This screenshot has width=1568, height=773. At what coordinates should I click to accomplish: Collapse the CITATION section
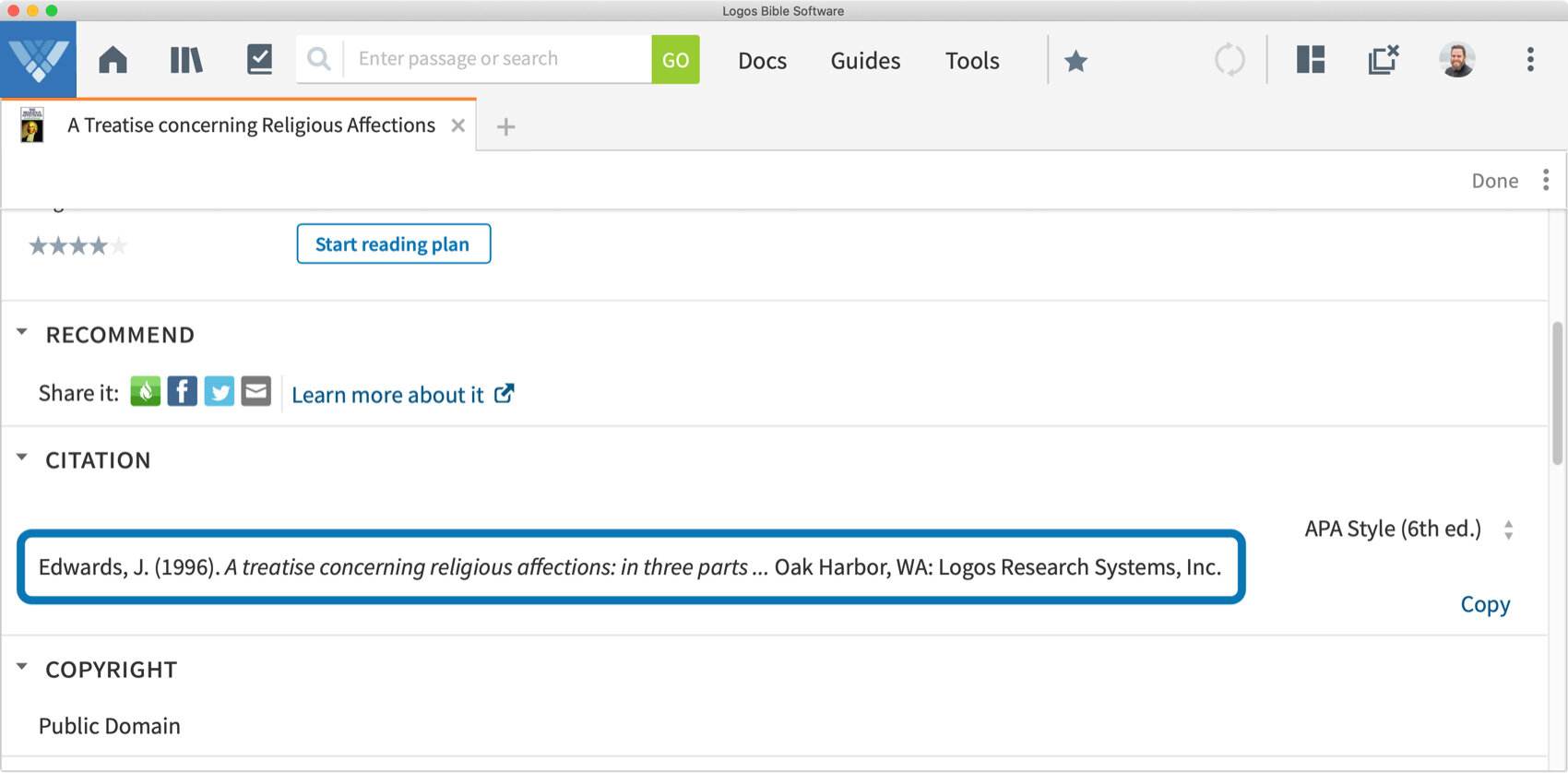coord(22,458)
